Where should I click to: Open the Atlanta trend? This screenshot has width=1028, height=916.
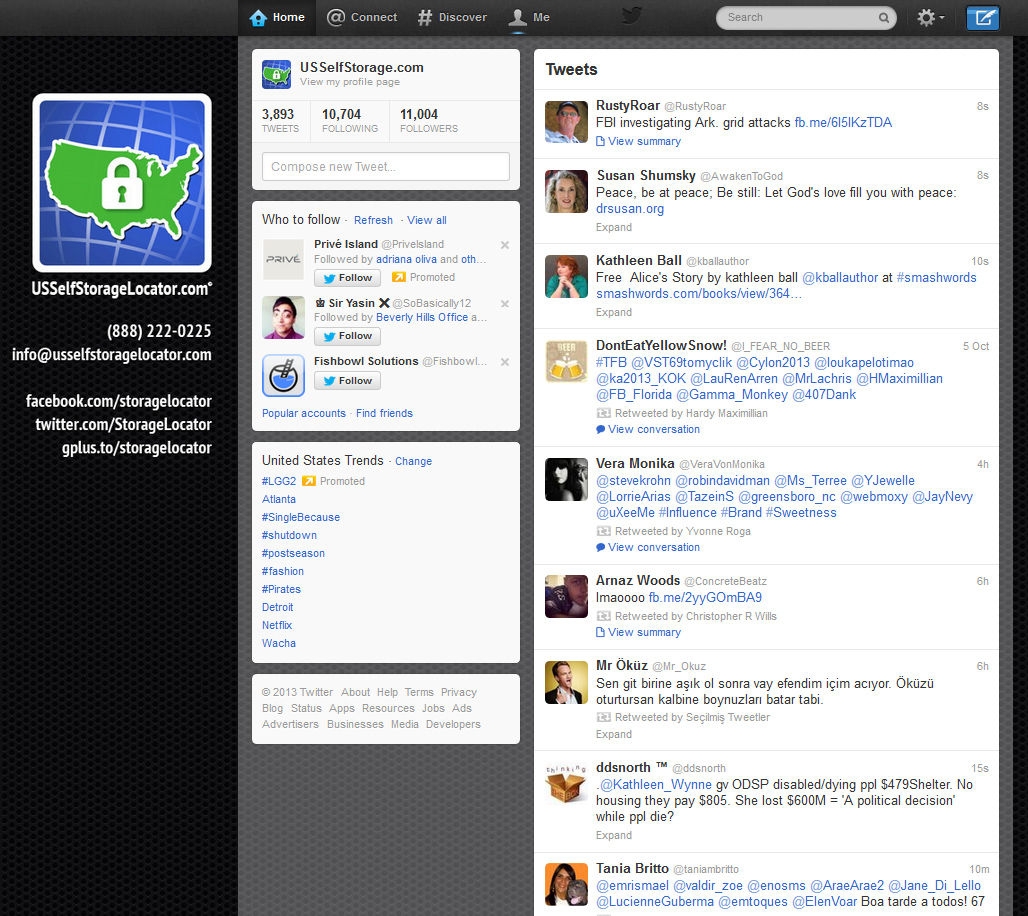(x=279, y=499)
